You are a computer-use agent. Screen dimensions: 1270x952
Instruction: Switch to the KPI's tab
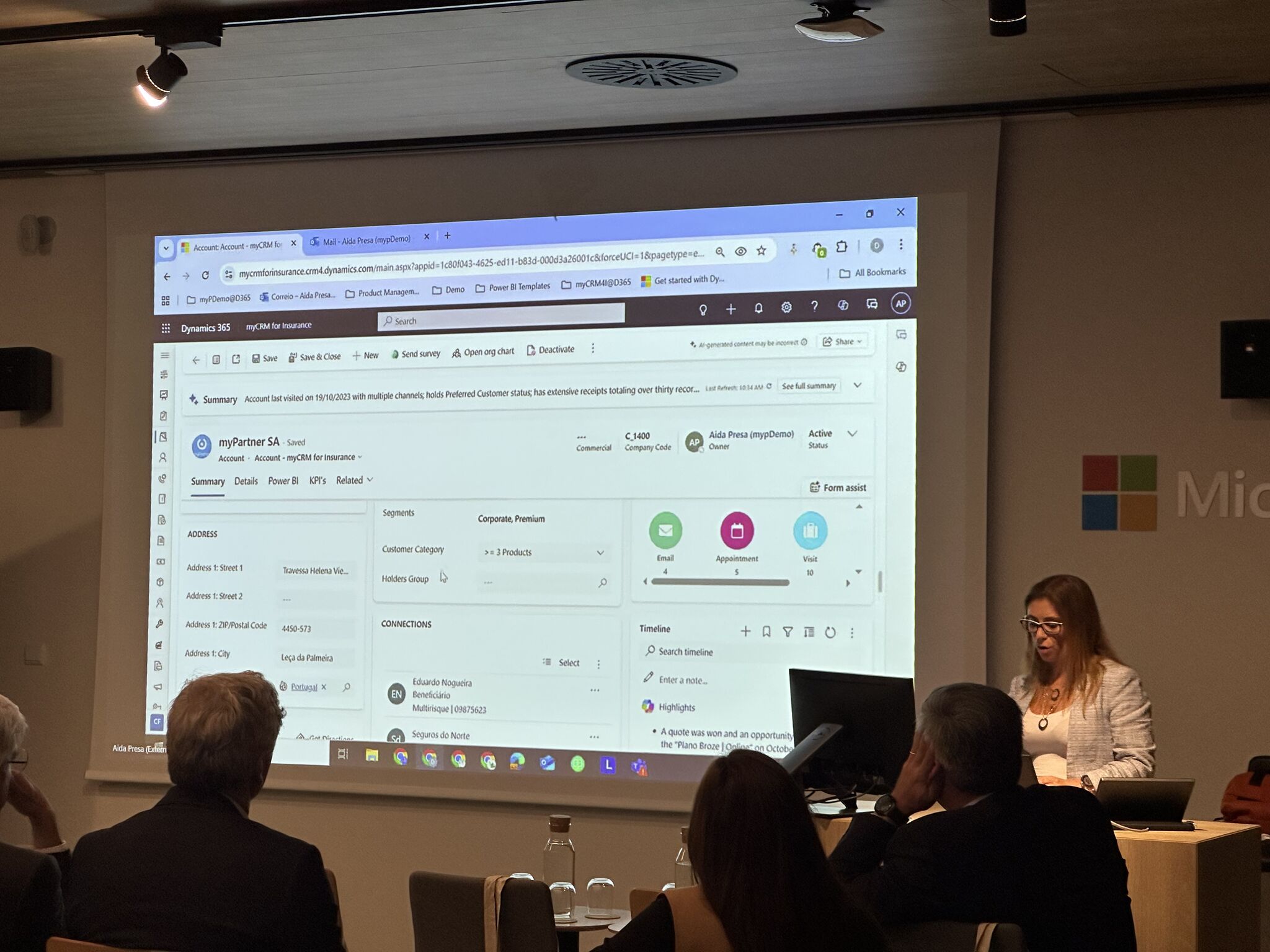coord(317,480)
